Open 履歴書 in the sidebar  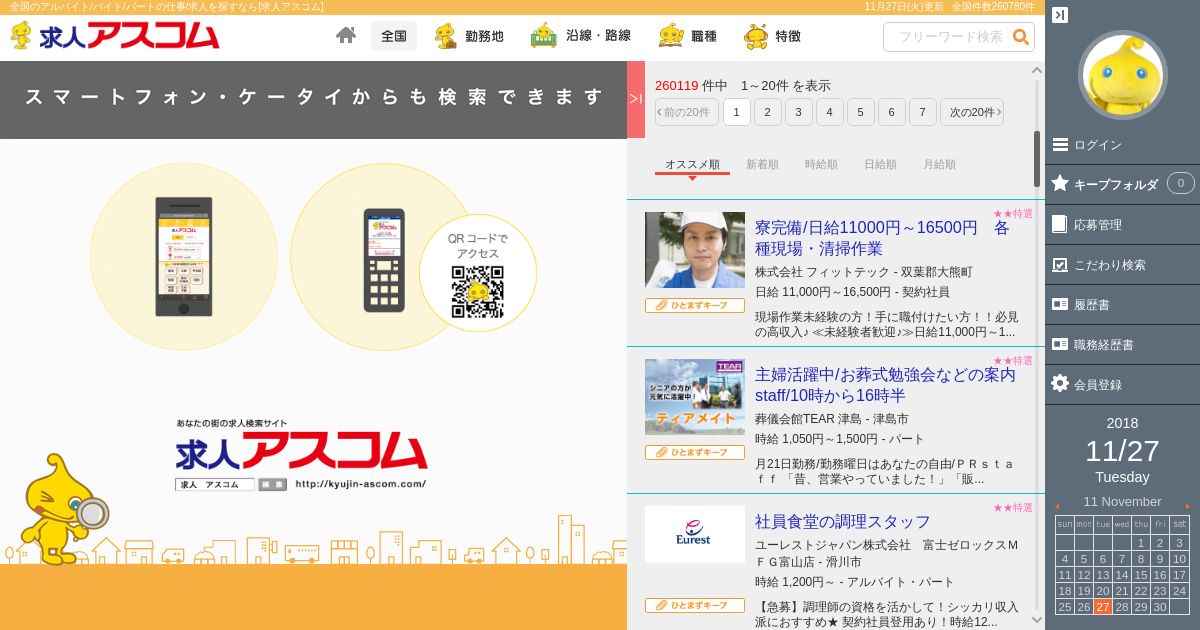click(1122, 304)
